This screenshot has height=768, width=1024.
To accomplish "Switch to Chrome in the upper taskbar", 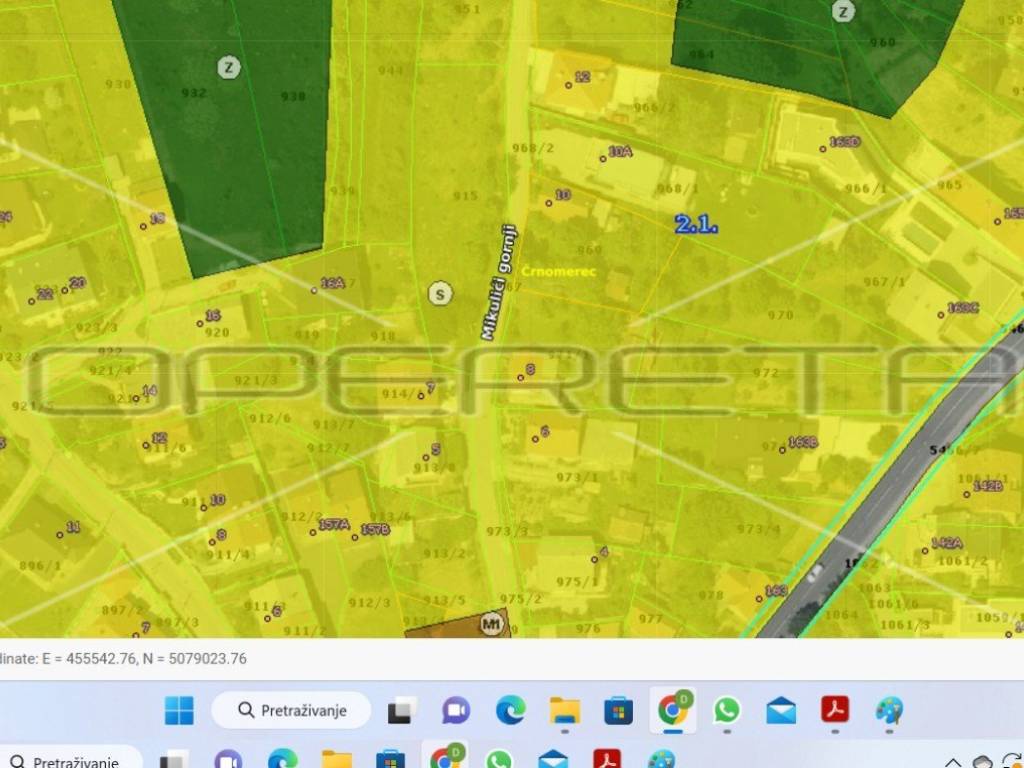I will (x=673, y=711).
